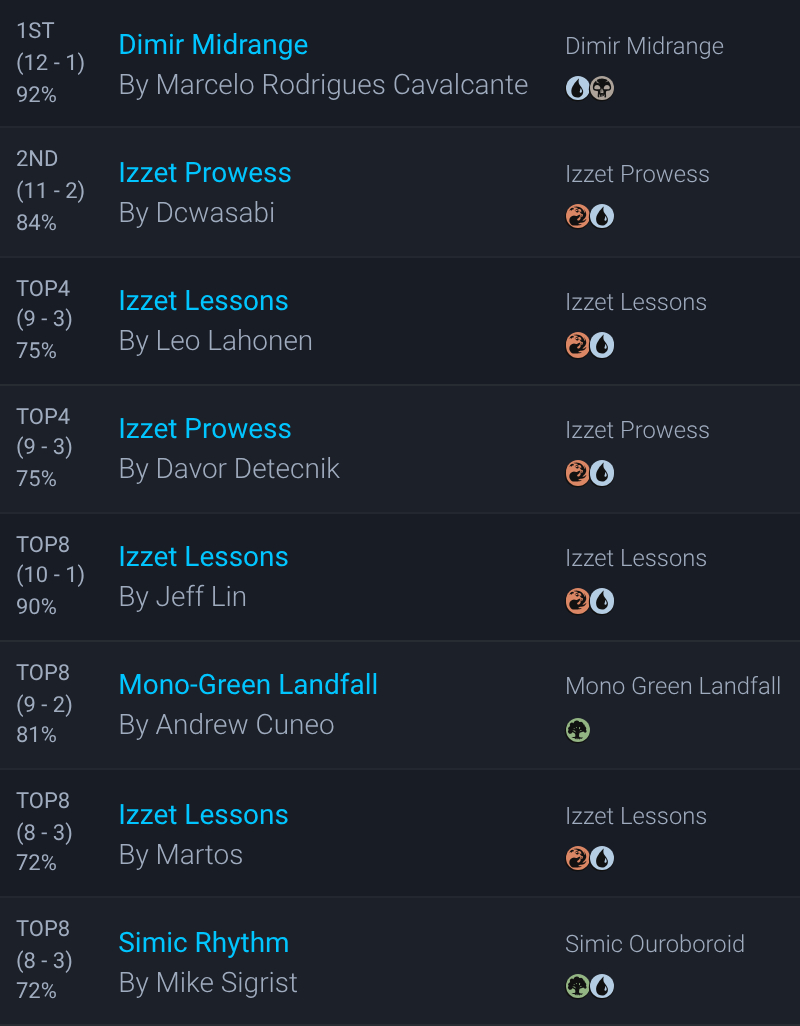This screenshot has height=1026, width=800.
Task: Click the blue mana symbol in Martos's row
Action: point(602,858)
